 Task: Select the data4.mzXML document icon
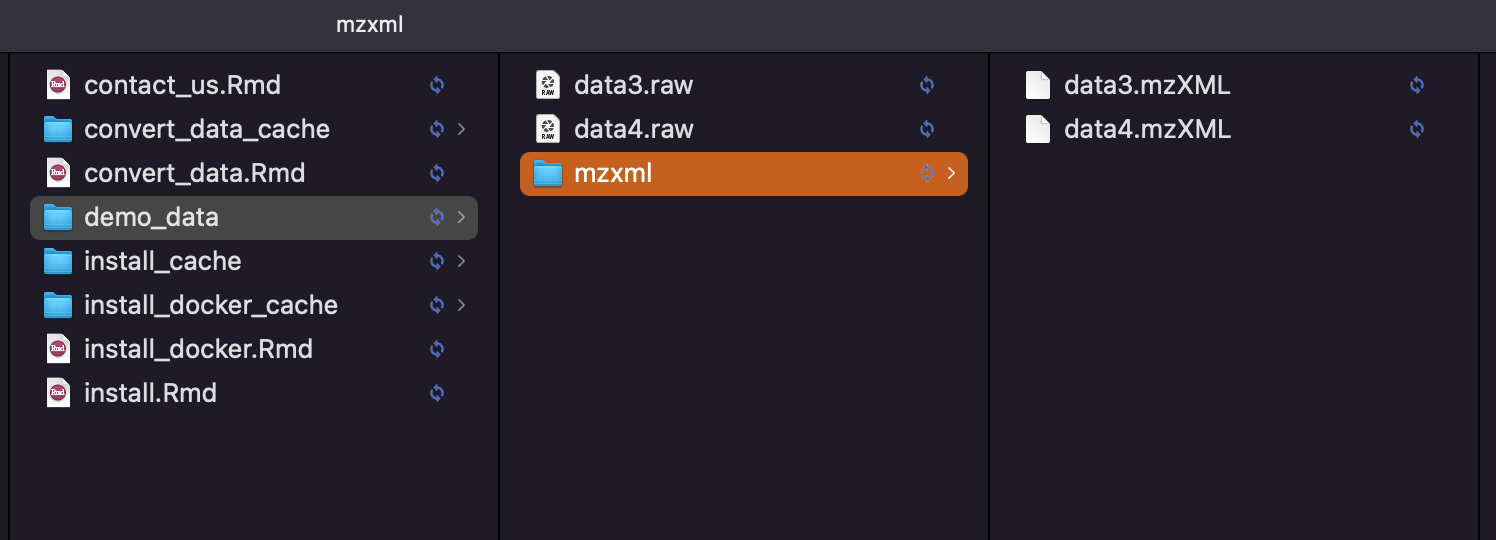[x=1038, y=129]
